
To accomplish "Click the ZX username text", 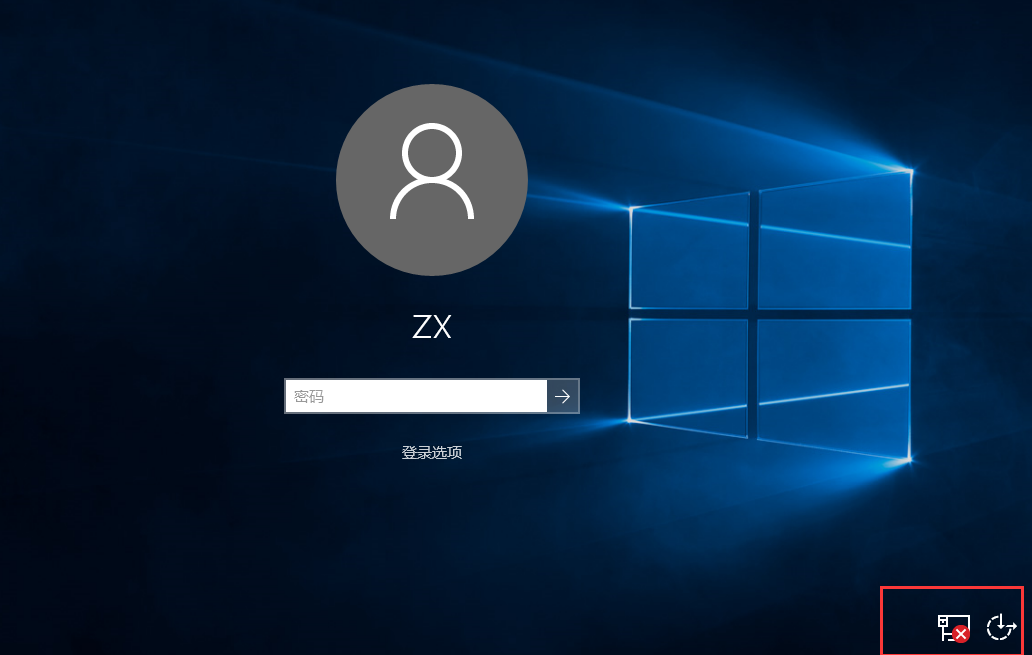I will pyautogui.click(x=432, y=327).
